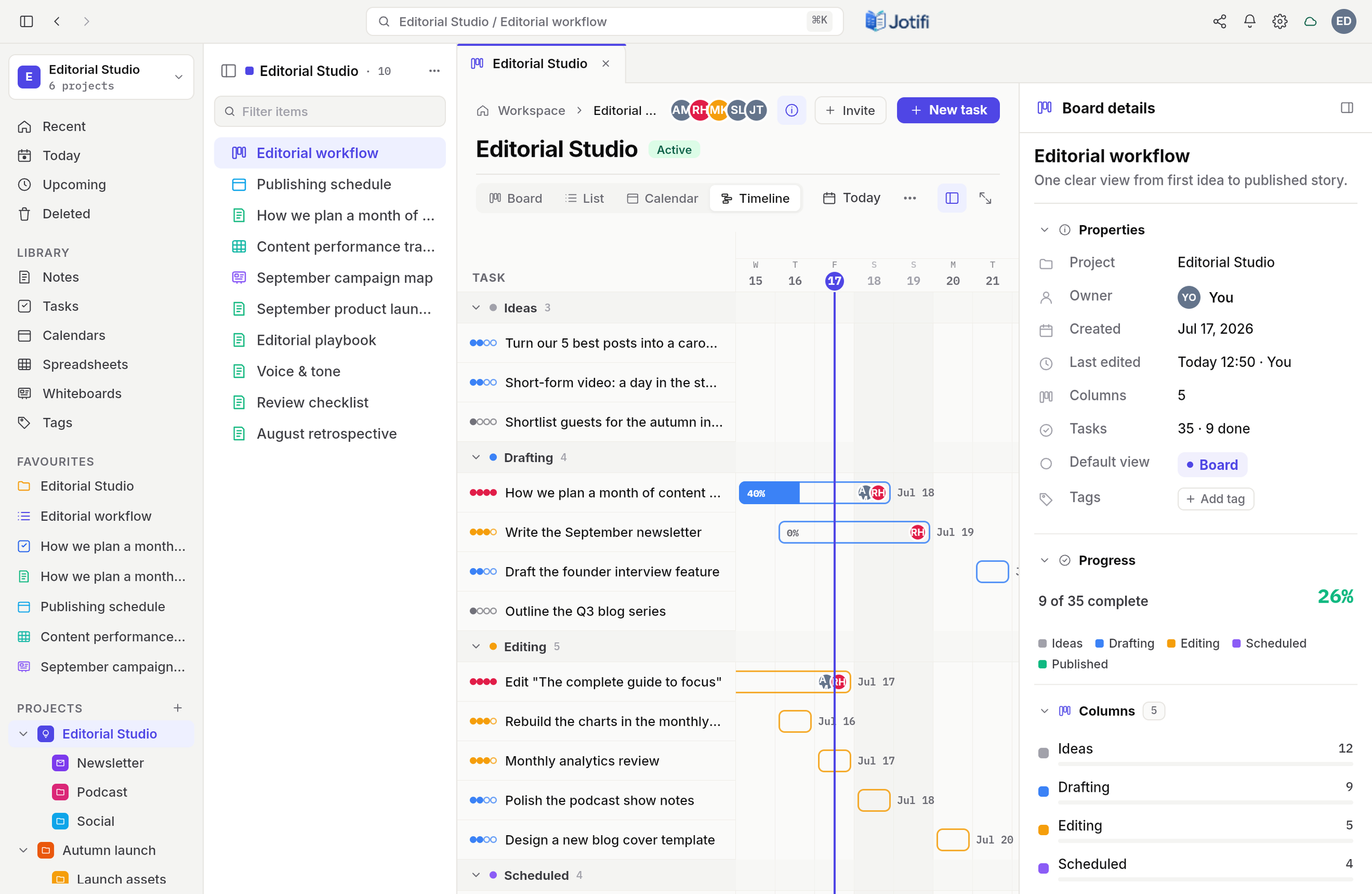Viewport: 1372px width, 894px height.
Task: Open 'Outline the Q3 blog series' task
Action: 585,611
